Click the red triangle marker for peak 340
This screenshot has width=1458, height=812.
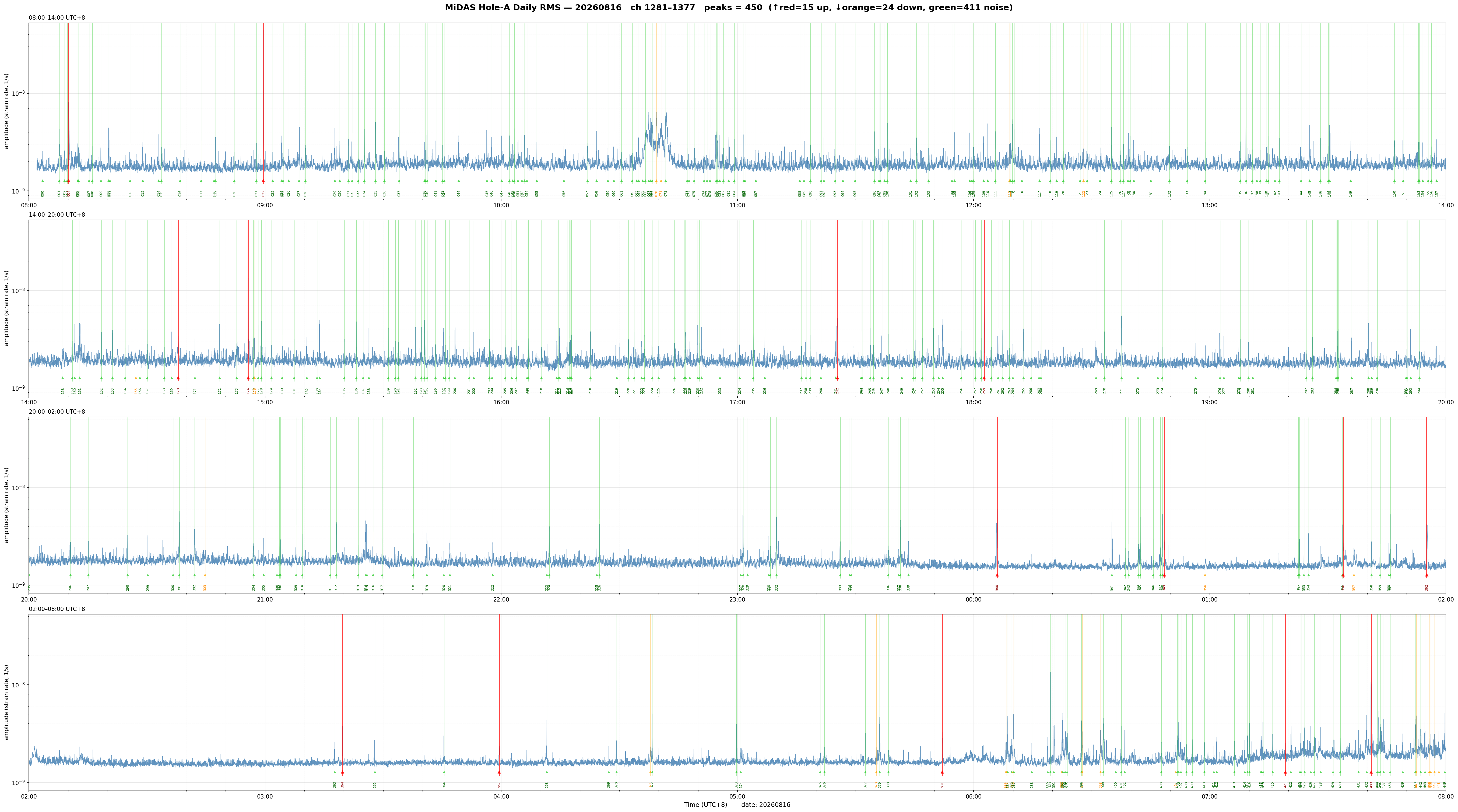[997, 575]
